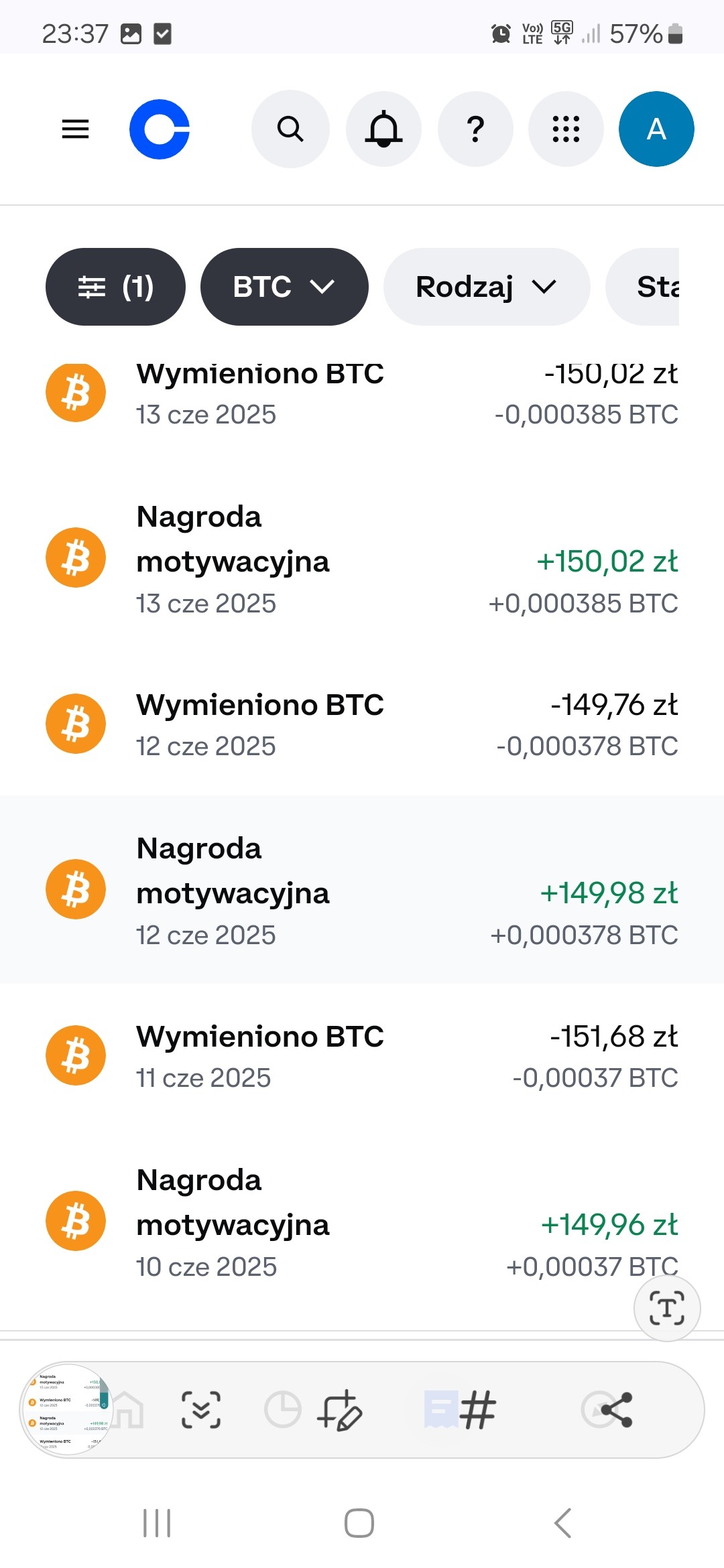Open notifications bell
Image resolution: width=724 pixels, height=1568 pixels.
(383, 129)
